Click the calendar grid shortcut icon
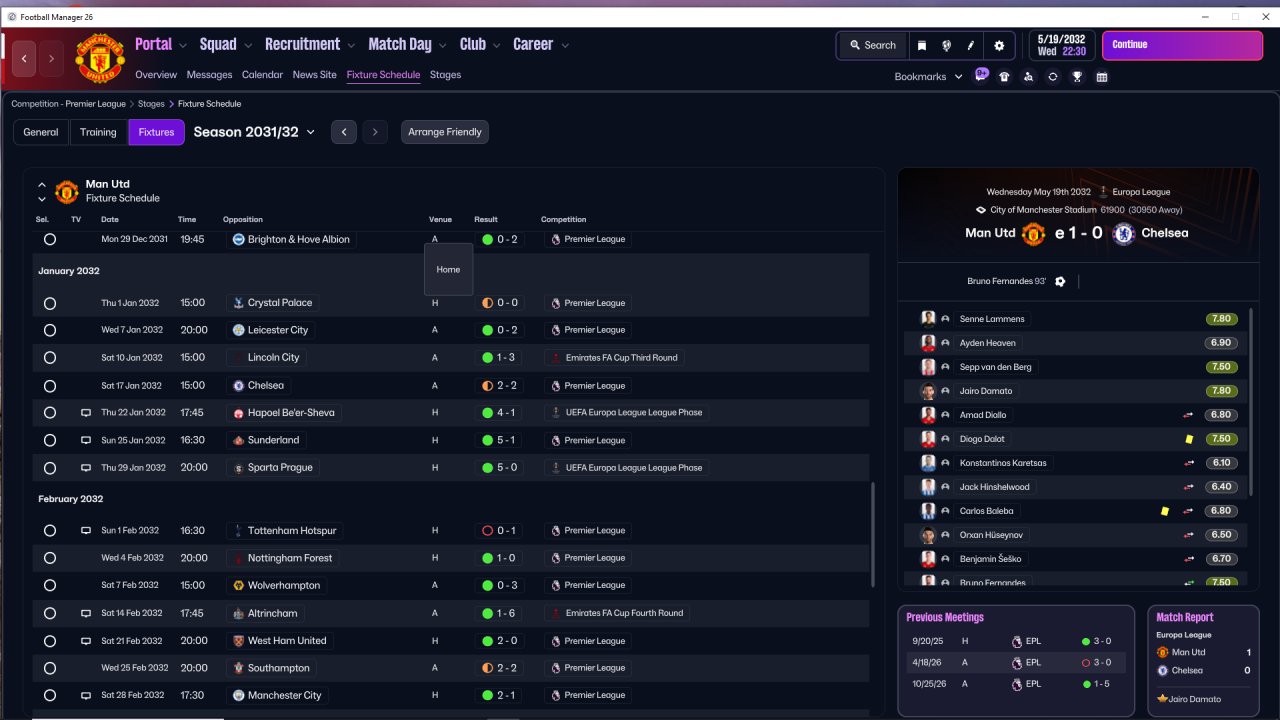This screenshot has height=720, width=1280. click(x=1102, y=77)
